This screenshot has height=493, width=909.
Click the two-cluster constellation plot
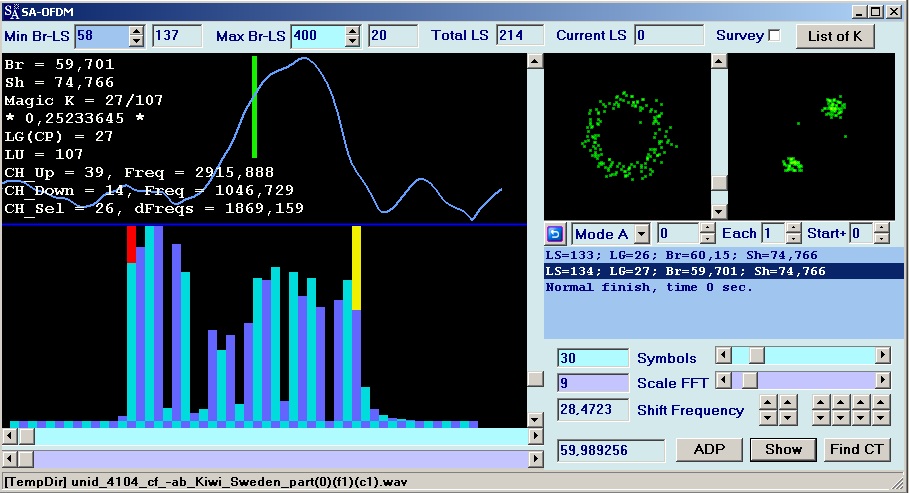(812, 136)
